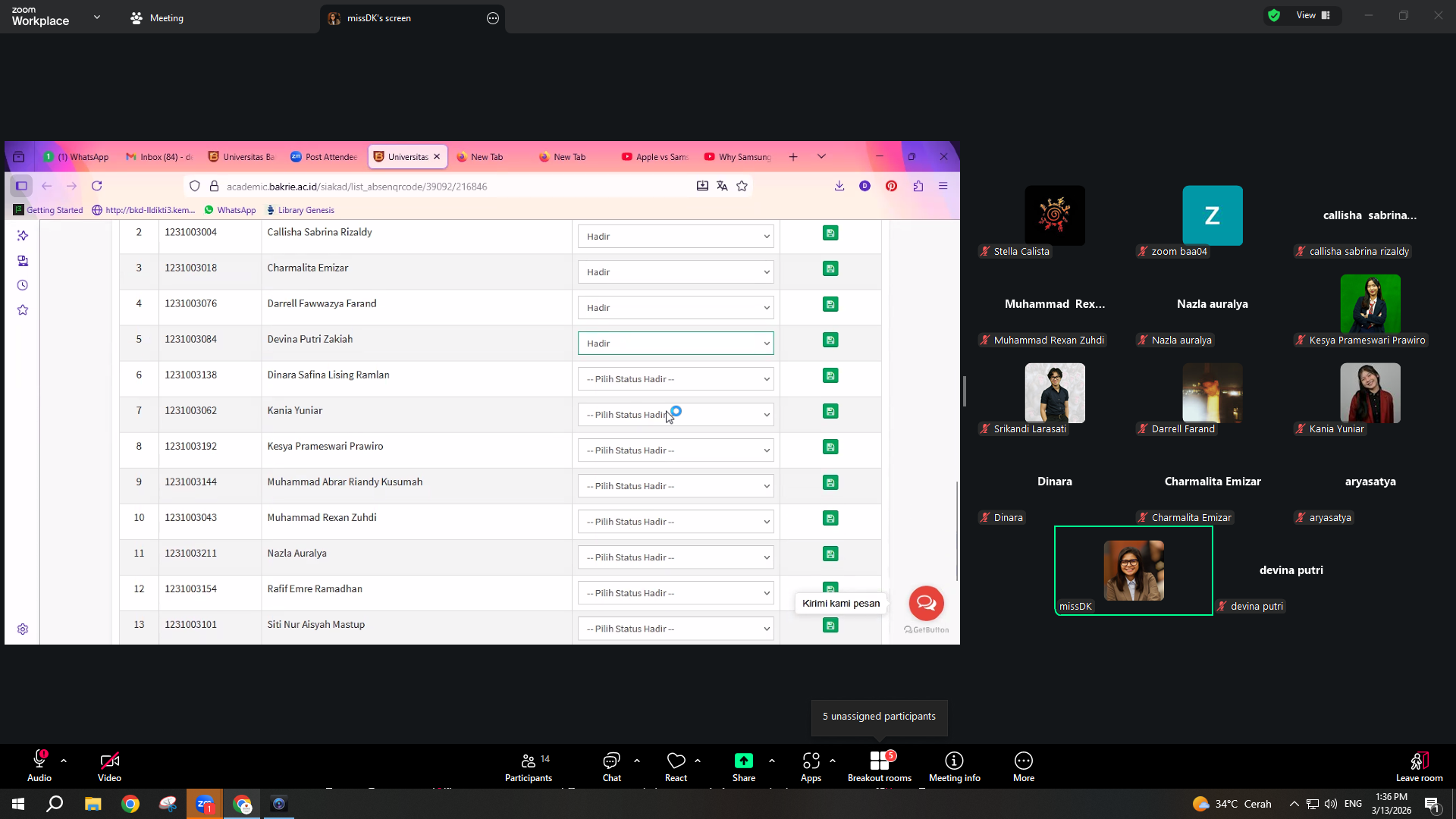This screenshot has height=819, width=1456.
Task: Open Breakout rooms
Action: 880,766
